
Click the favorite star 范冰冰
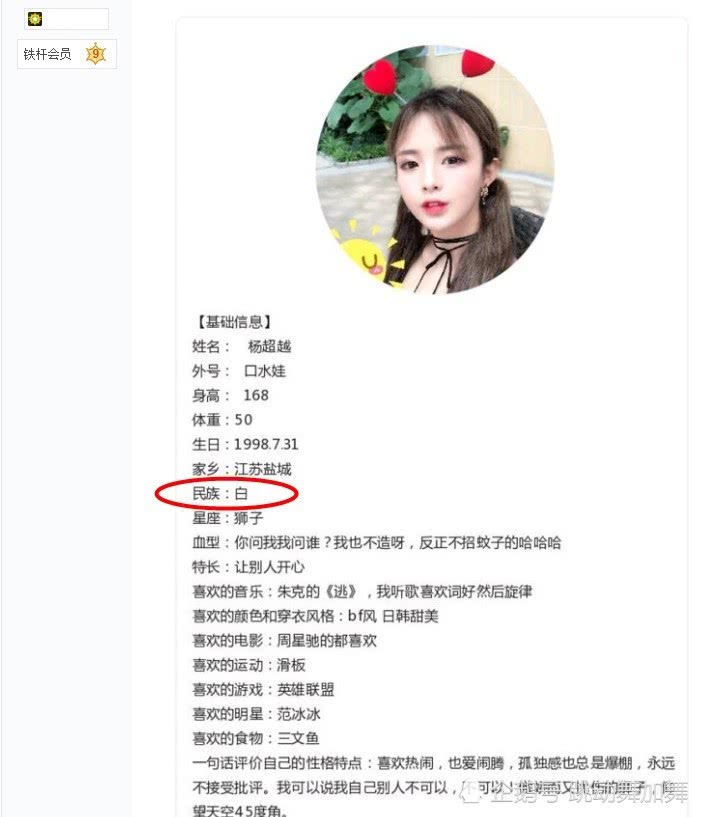pos(299,714)
